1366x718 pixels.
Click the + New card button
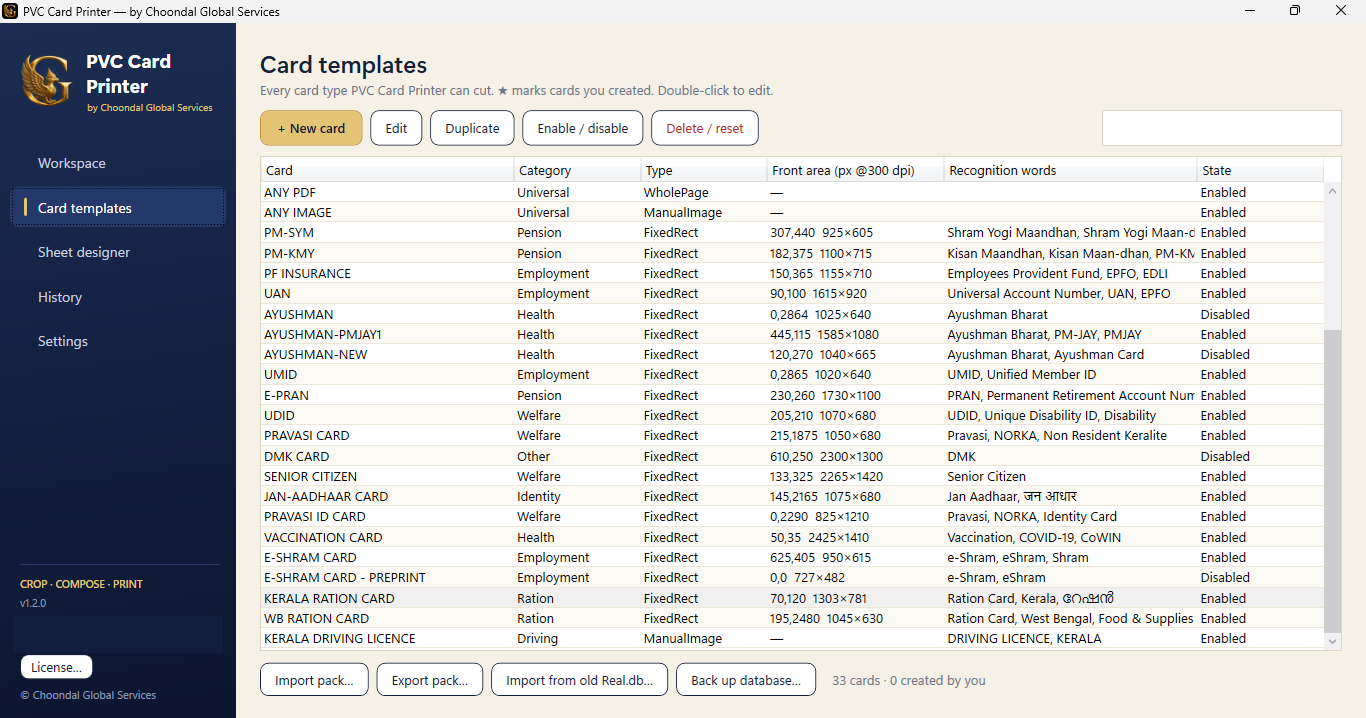[x=311, y=128]
